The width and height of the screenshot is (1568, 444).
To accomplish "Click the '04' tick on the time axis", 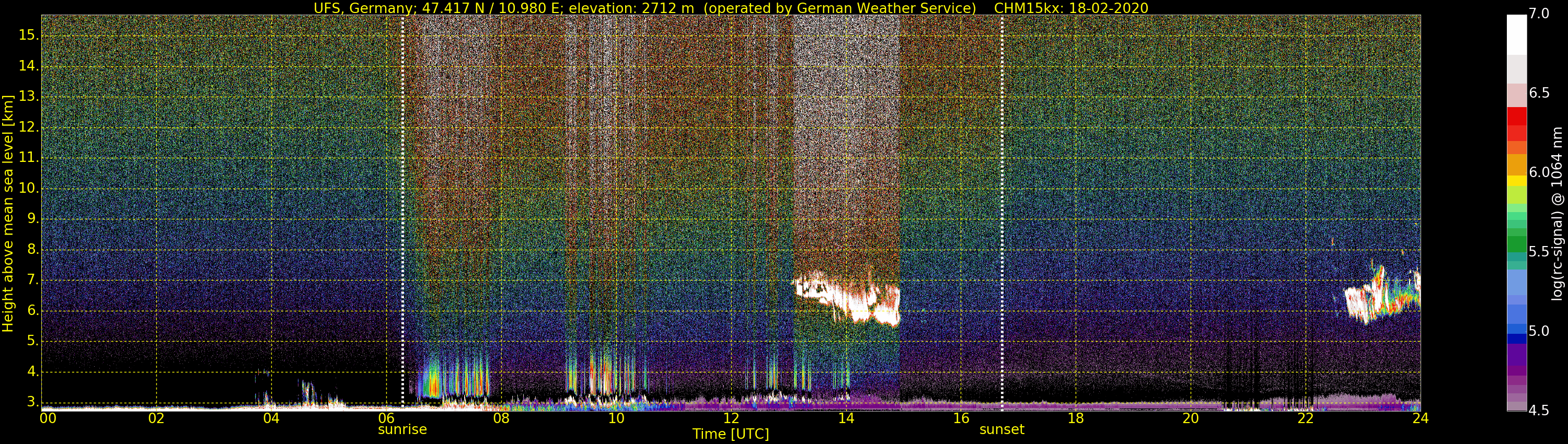I will pyautogui.click(x=271, y=418).
